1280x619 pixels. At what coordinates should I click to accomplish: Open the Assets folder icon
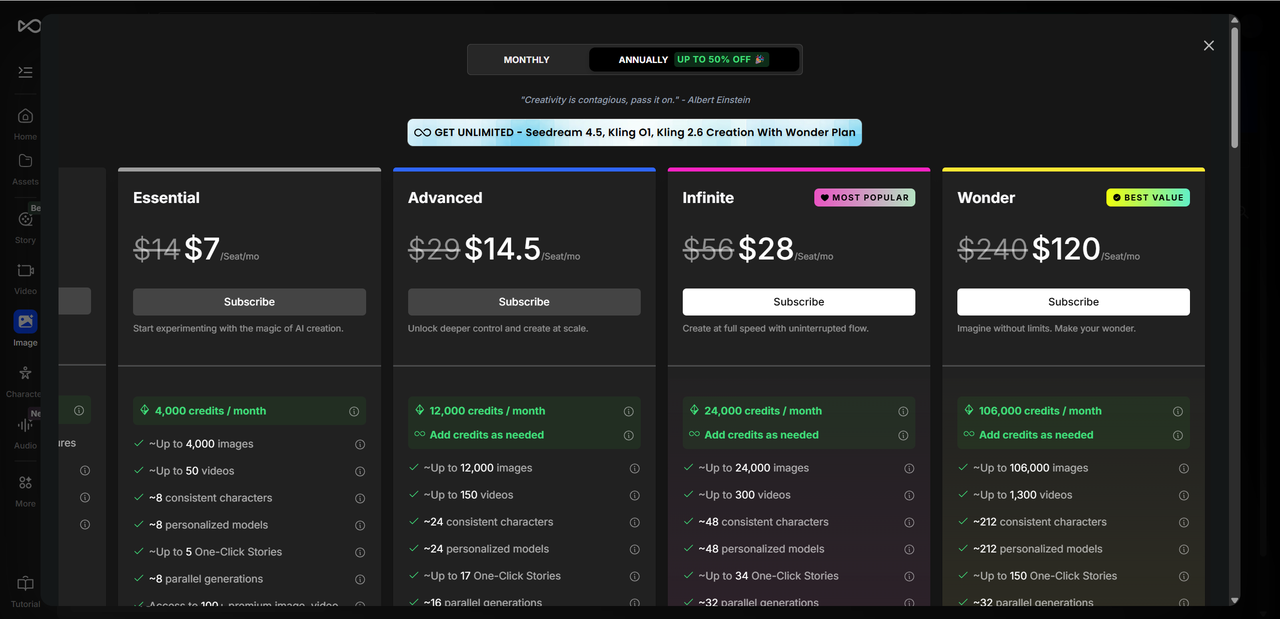(x=25, y=161)
